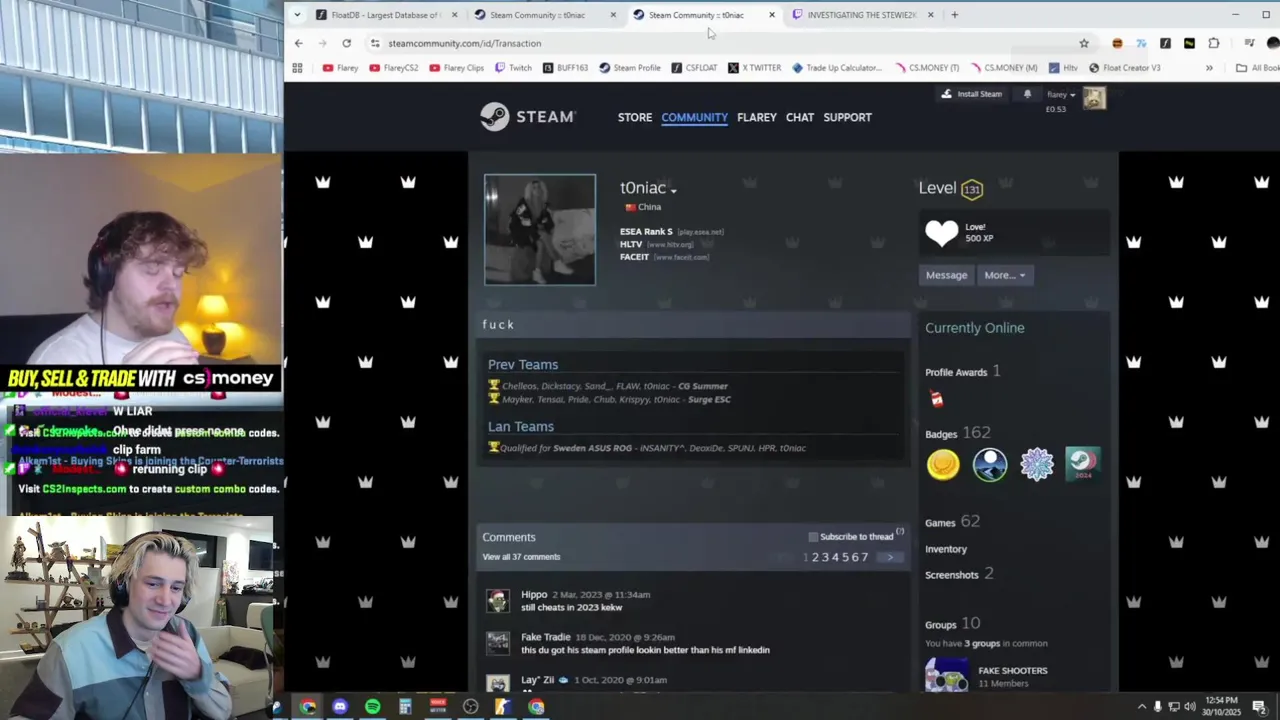Click the Message button
This screenshot has width=1280, height=720.
(946, 275)
